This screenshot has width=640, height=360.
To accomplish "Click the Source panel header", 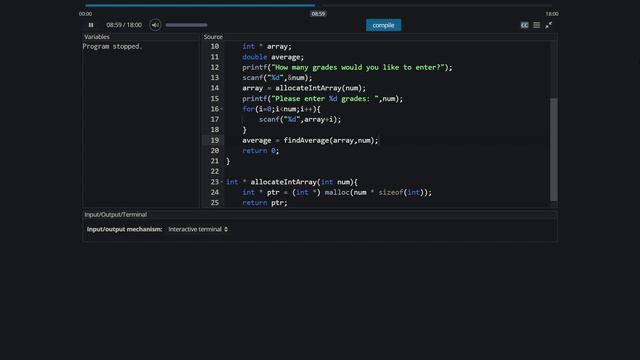I will [x=213, y=37].
